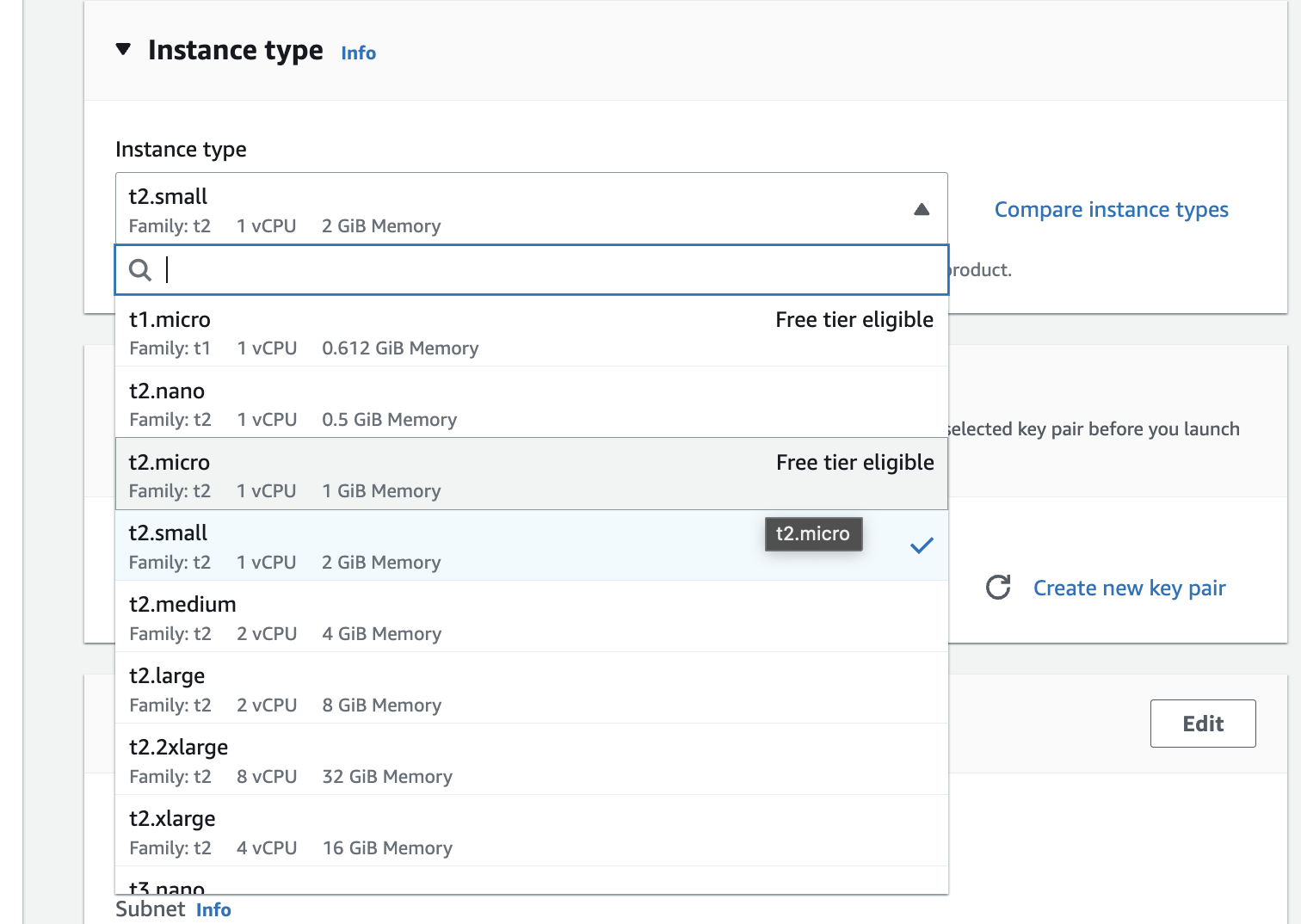The height and width of the screenshot is (924, 1301).
Task: Click the search magnifier icon
Action: [139, 270]
